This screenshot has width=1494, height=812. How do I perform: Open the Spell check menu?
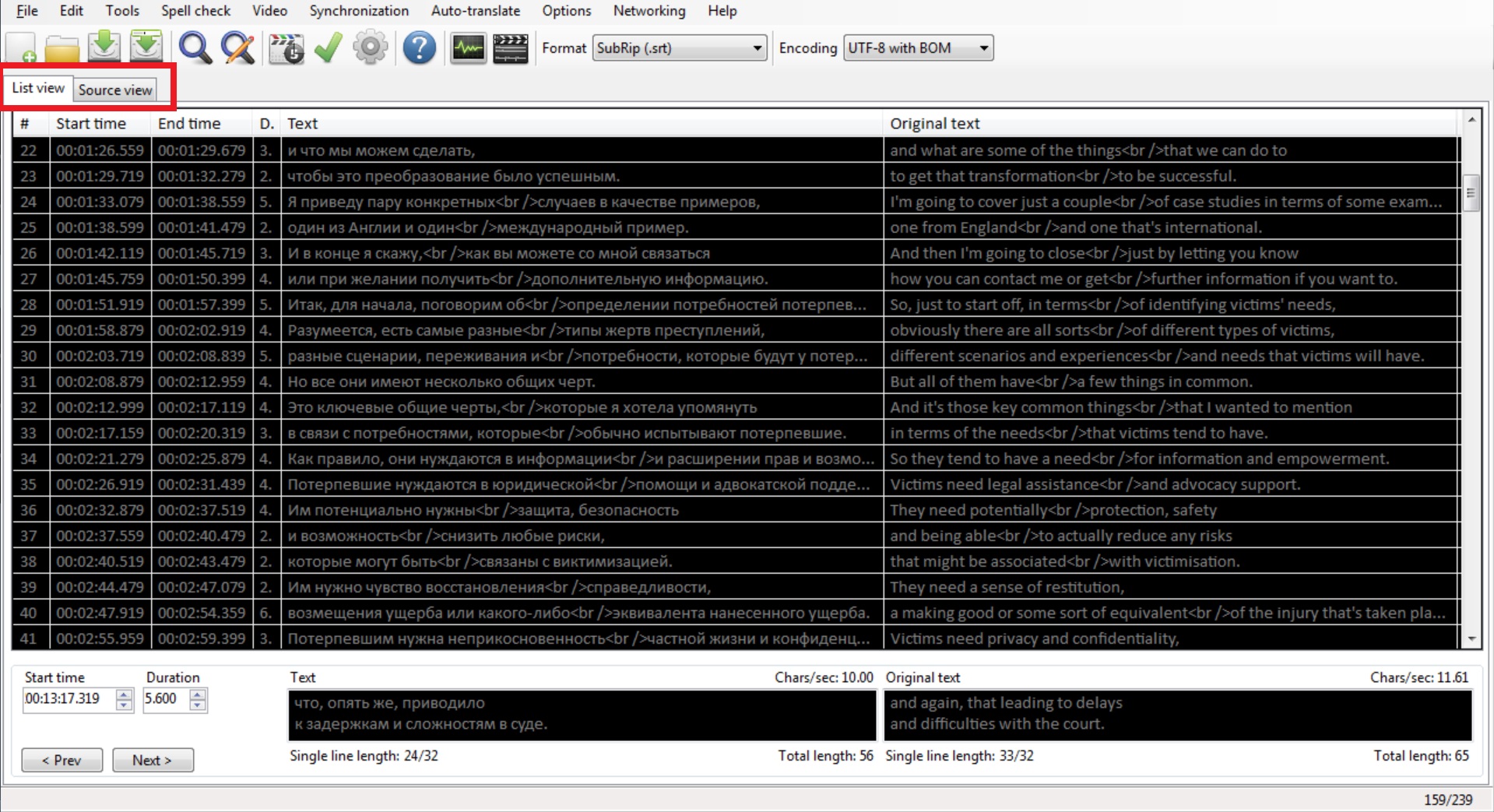click(195, 11)
